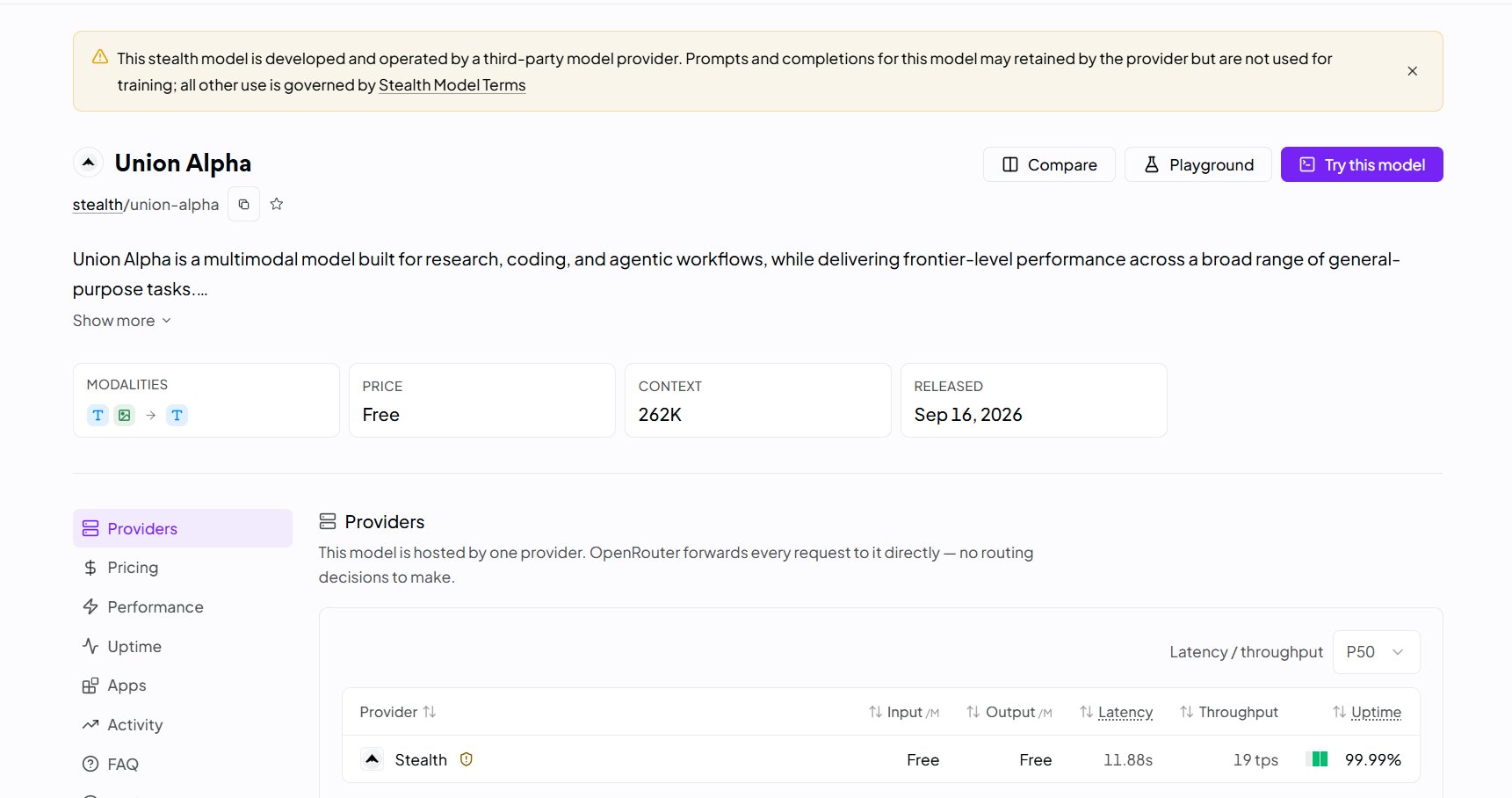The height and width of the screenshot is (798, 1512).
Task: Click the 11.88s latency value
Action: (x=1128, y=760)
